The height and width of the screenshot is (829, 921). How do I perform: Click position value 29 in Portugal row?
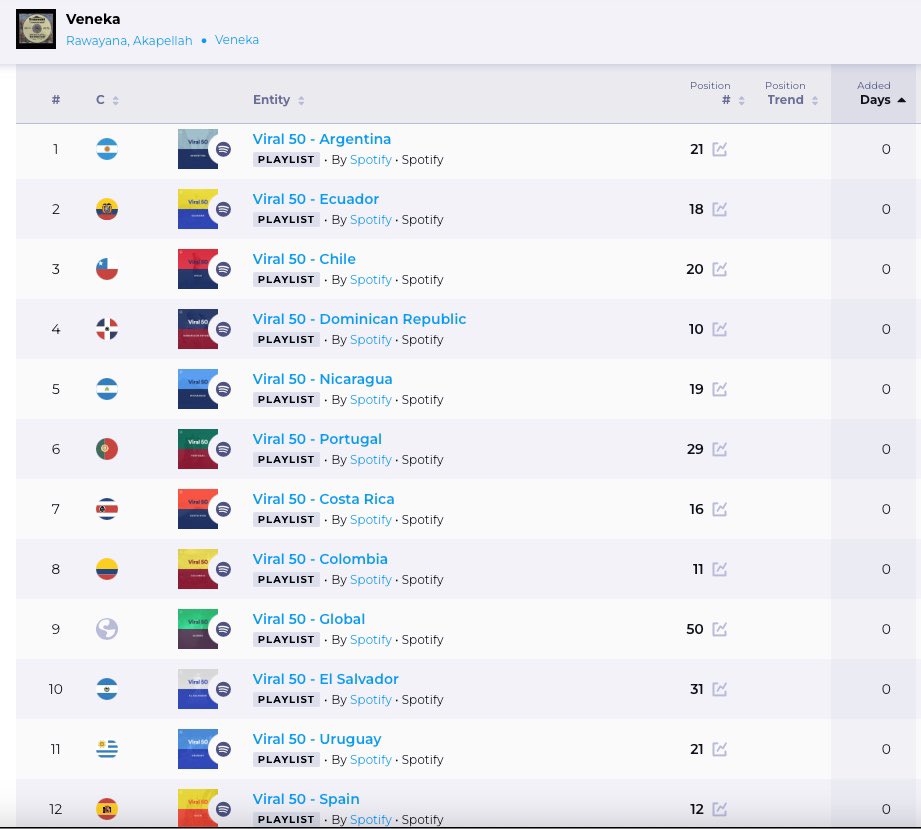point(695,449)
